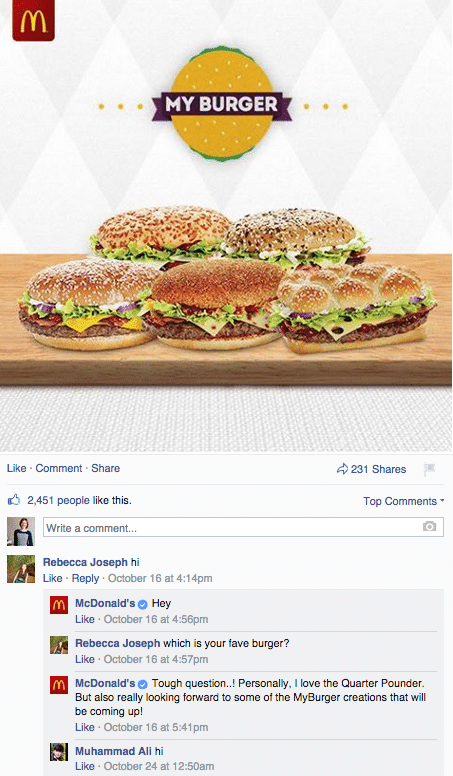Viewport: 453px width, 776px height.
Task: Click the post's Comment link
Action: [x=58, y=468]
